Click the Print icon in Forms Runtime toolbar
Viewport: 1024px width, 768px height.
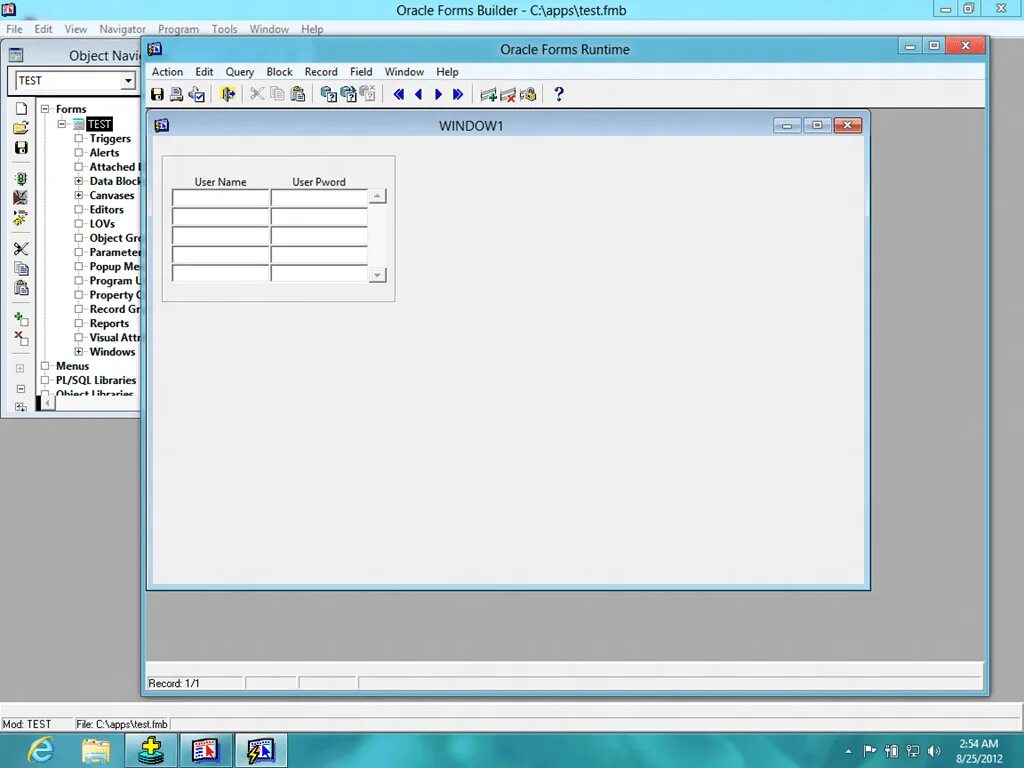[x=176, y=94]
